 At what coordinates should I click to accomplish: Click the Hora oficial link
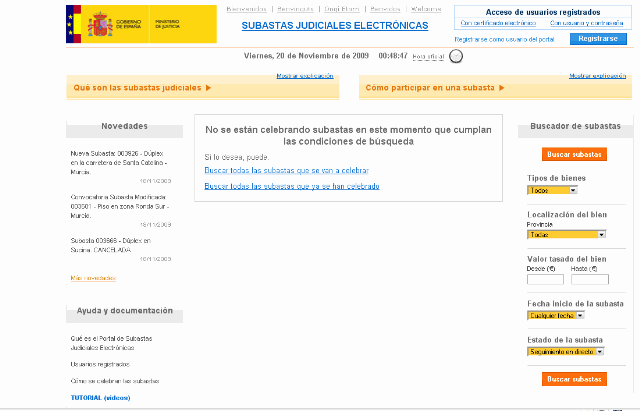coord(428,56)
